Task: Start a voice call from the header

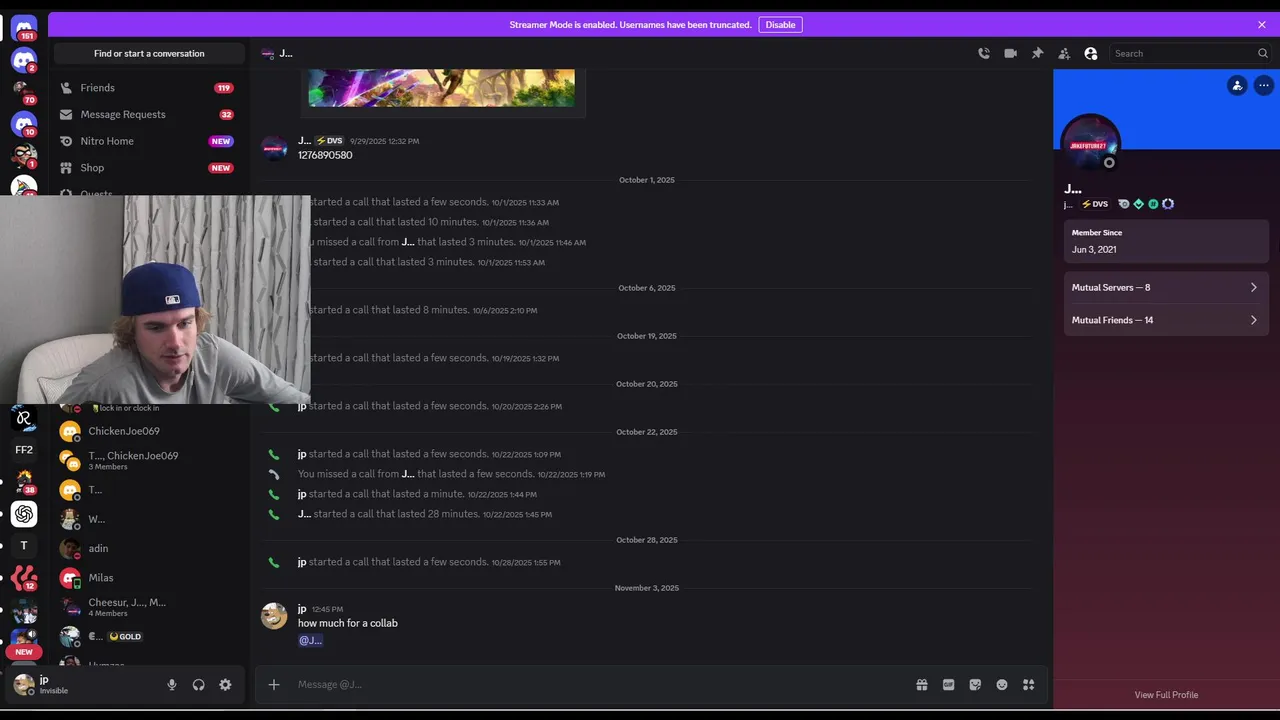Action: [x=984, y=54]
